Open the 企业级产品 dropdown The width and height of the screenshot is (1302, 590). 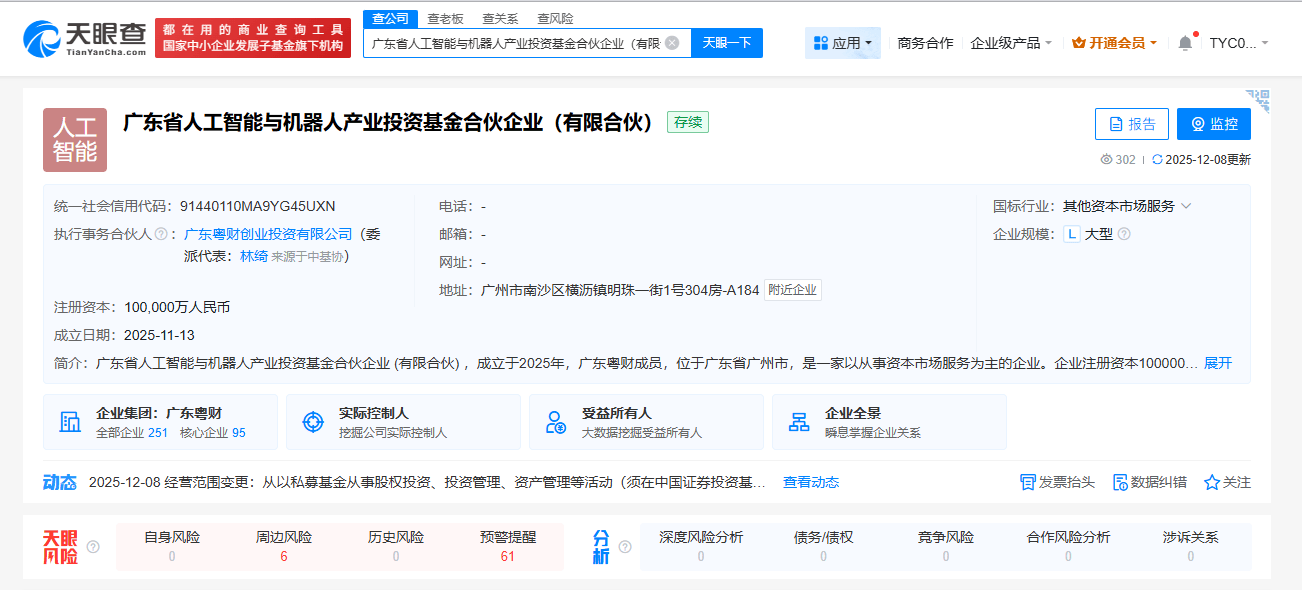coord(1011,43)
